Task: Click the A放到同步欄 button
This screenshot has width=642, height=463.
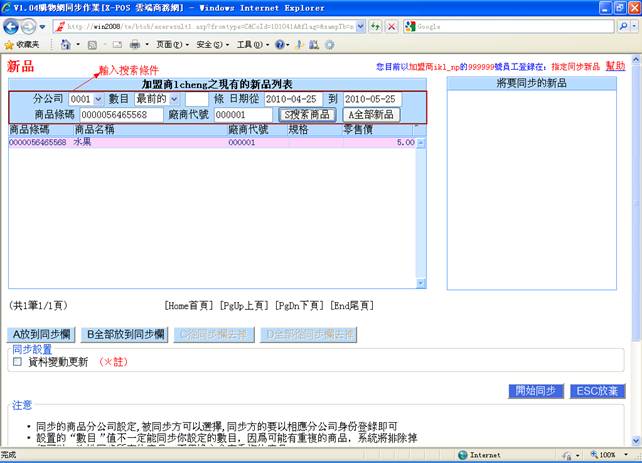Action: pyautogui.click(x=42, y=334)
